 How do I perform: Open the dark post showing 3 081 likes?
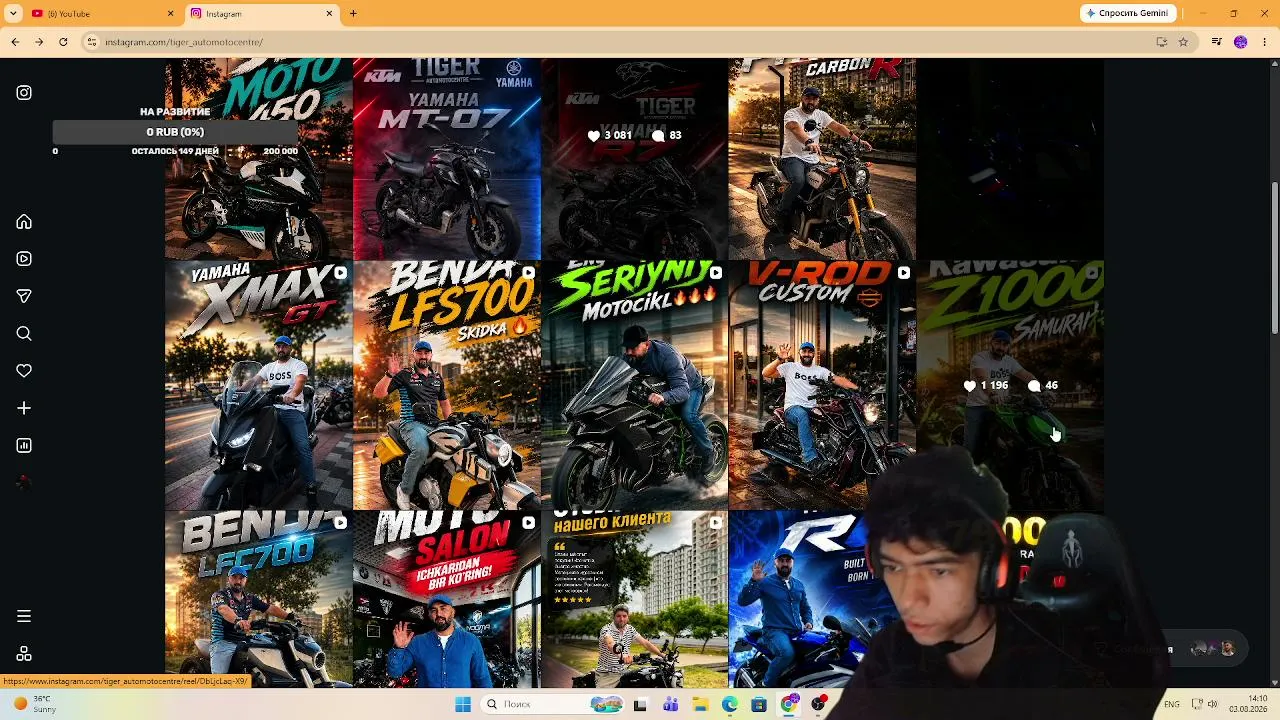coord(635,159)
